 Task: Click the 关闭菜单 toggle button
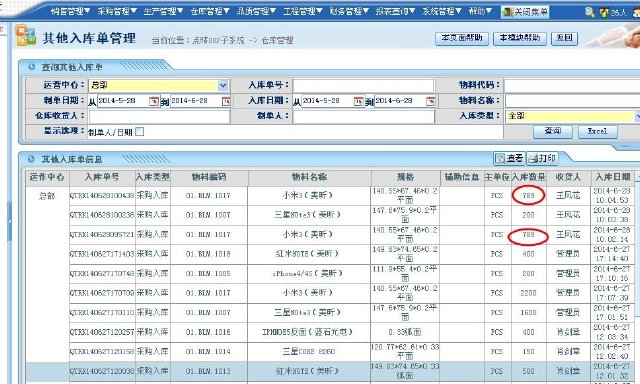[525, 12]
